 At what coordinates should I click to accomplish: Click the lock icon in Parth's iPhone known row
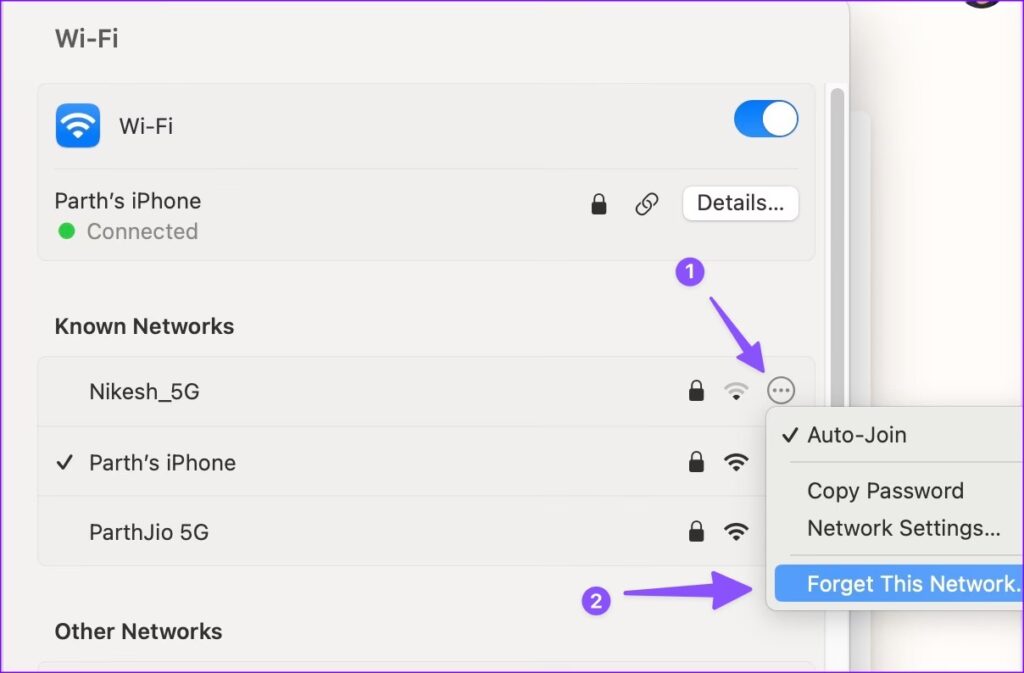696,462
